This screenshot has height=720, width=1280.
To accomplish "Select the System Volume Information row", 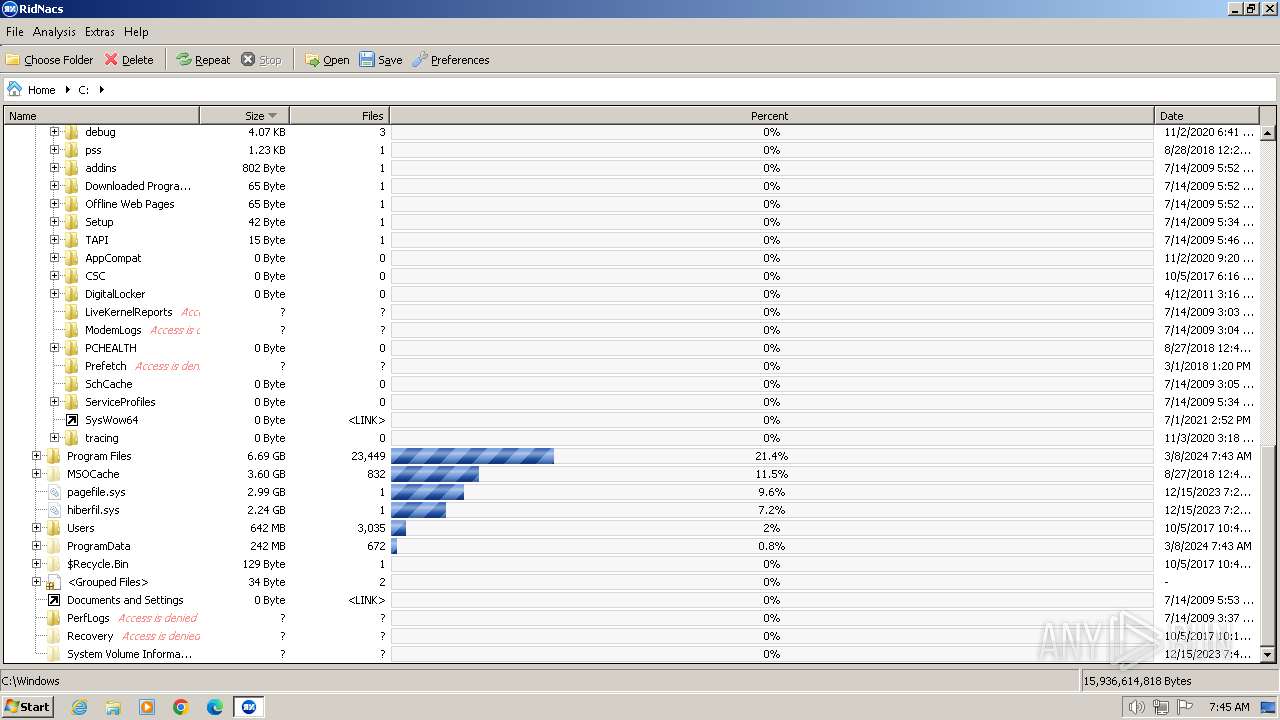I will (x=630, y=654).
